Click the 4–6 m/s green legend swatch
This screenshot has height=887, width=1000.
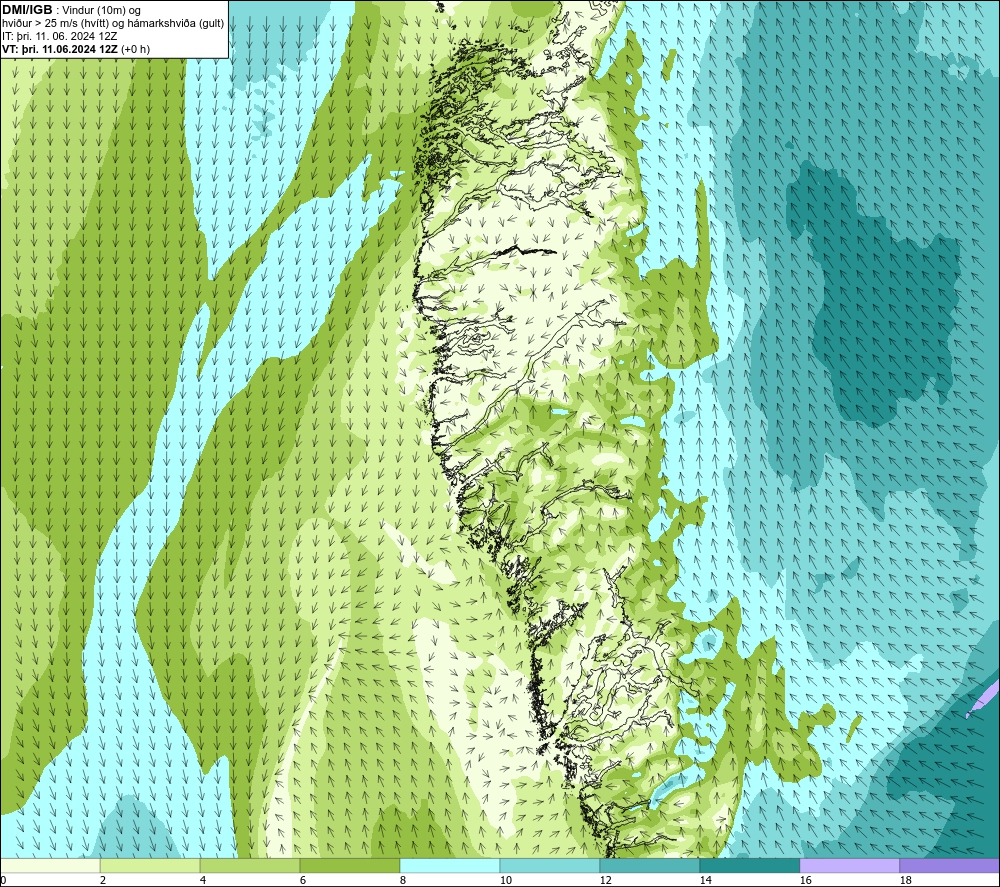coord(250,865)
